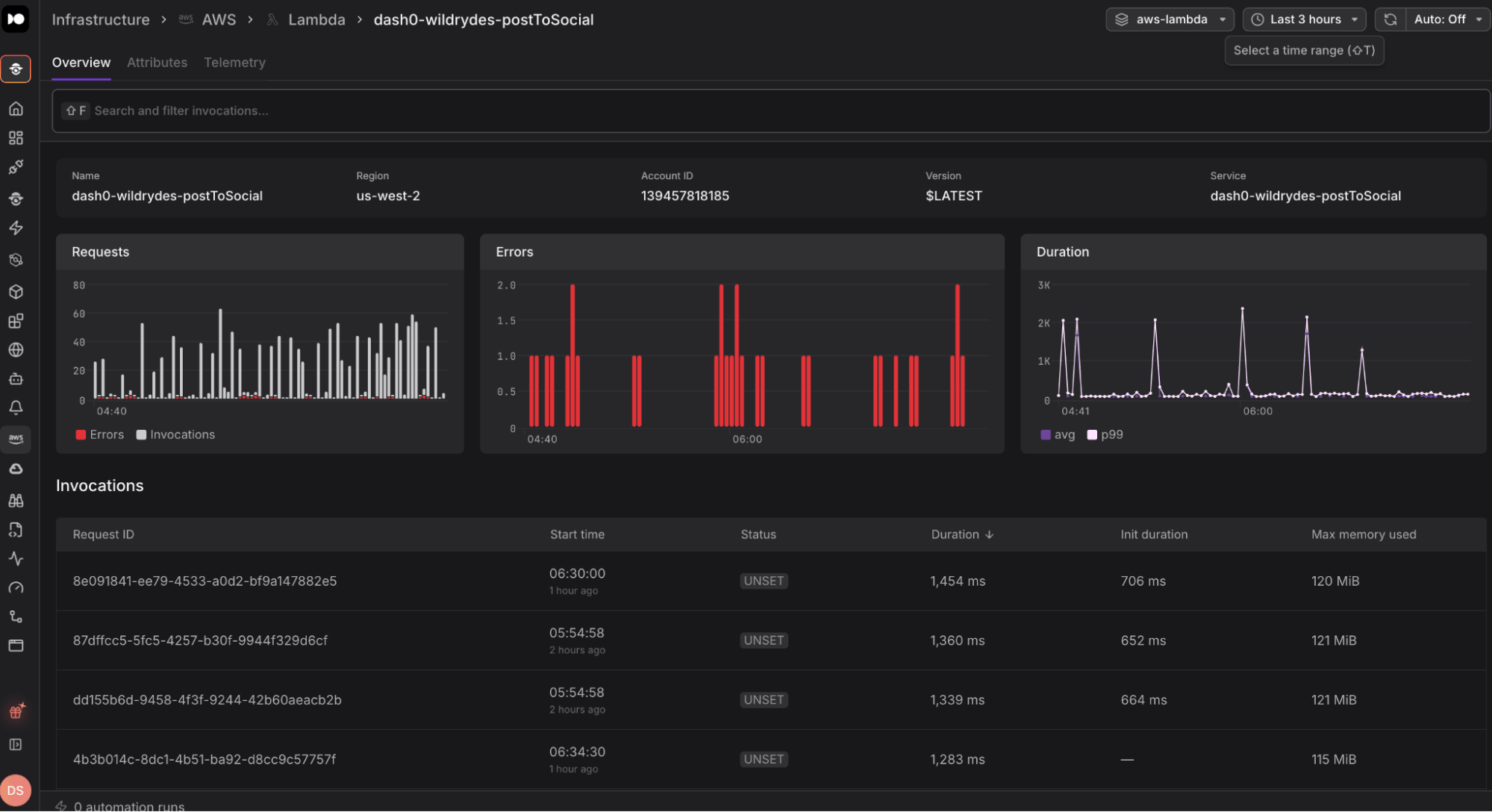Click the 120 MiB memory cell

click(x=1335, y=581)
